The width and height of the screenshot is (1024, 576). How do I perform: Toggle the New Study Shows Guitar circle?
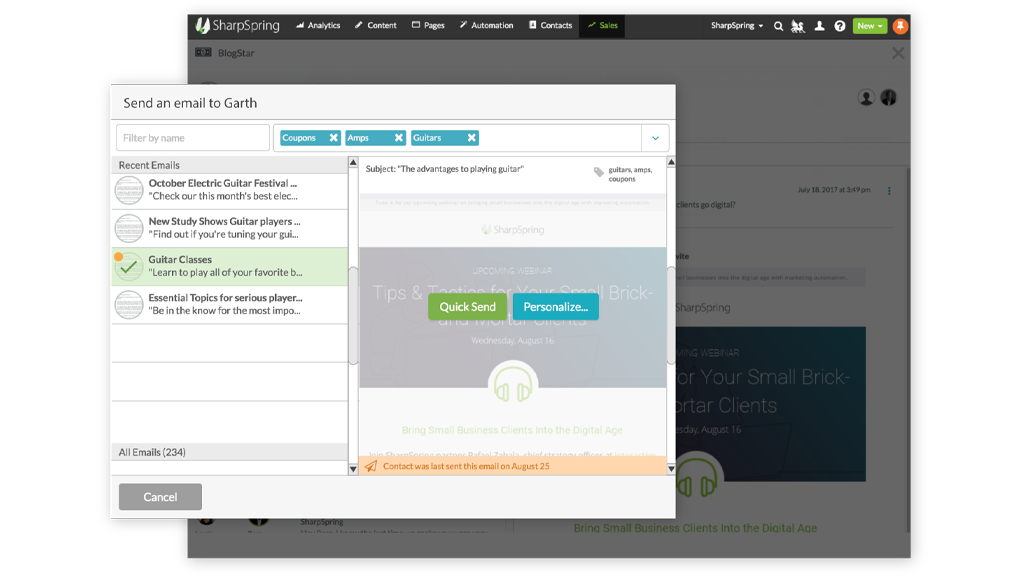coord(129,229)
